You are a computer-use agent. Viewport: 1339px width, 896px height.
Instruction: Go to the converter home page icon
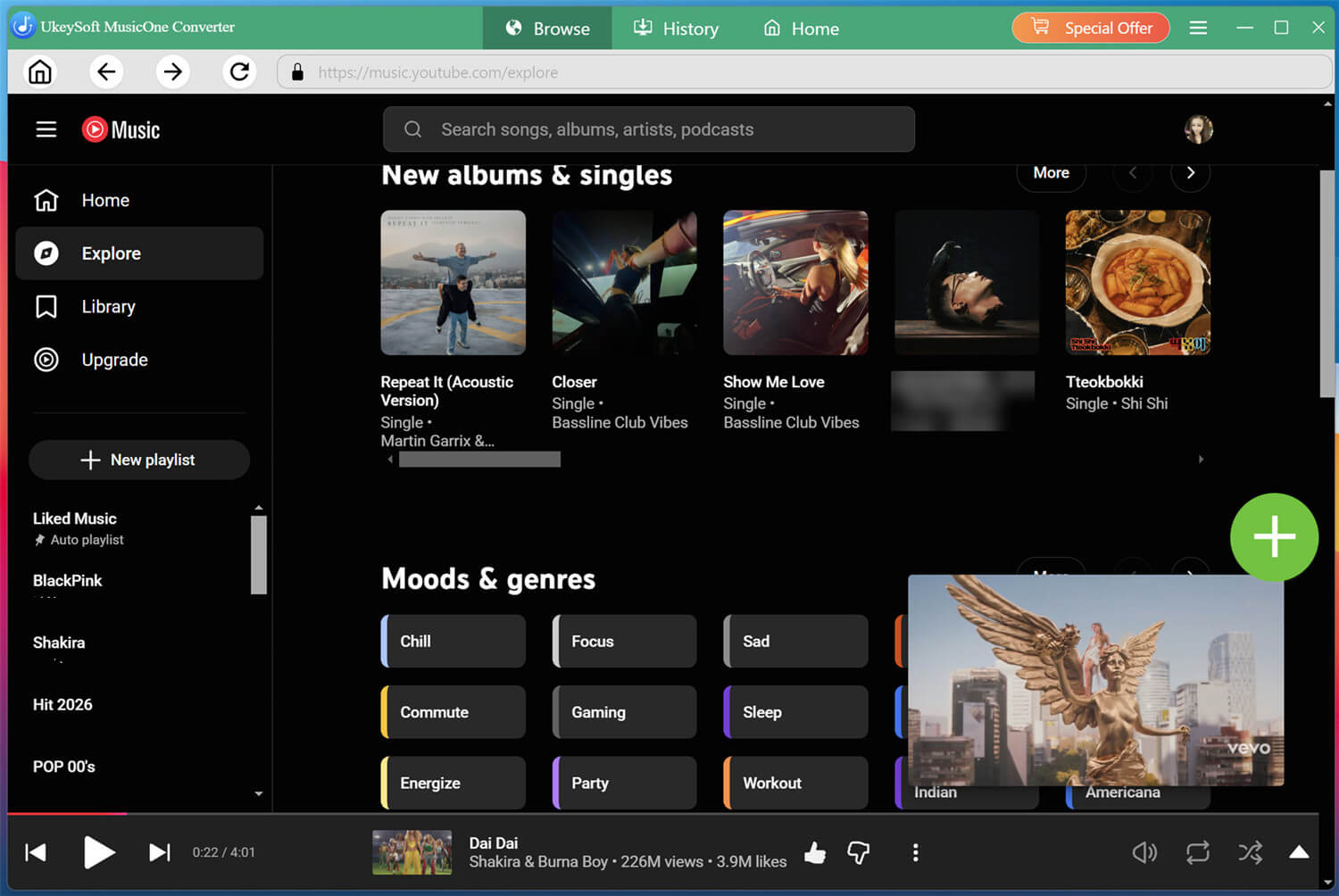(x=40, y=71)
